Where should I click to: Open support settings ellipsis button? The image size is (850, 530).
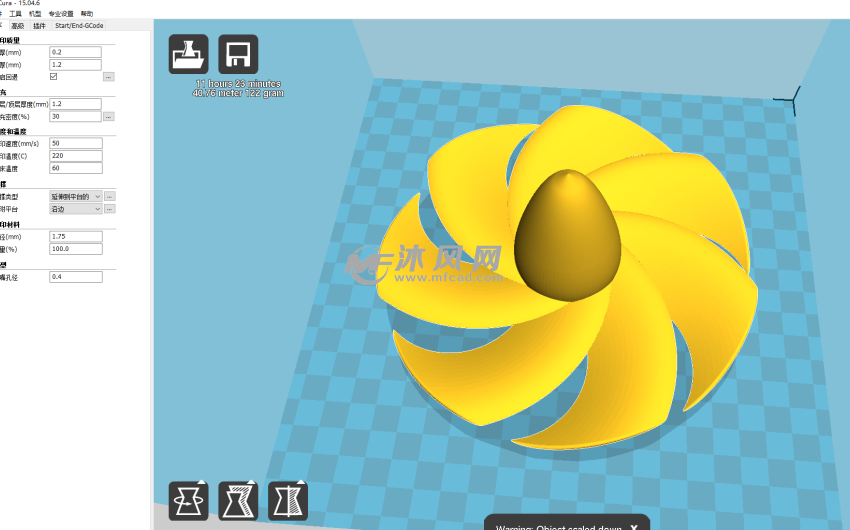[x=110, y=197]
